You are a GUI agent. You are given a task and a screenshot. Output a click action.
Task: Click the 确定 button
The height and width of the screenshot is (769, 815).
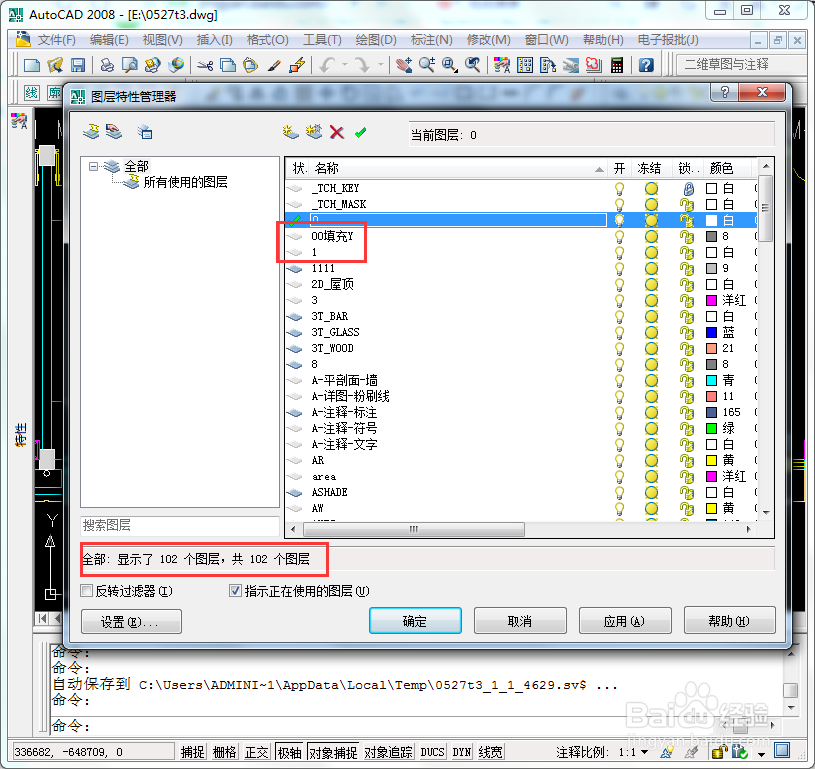pos(414,620)
